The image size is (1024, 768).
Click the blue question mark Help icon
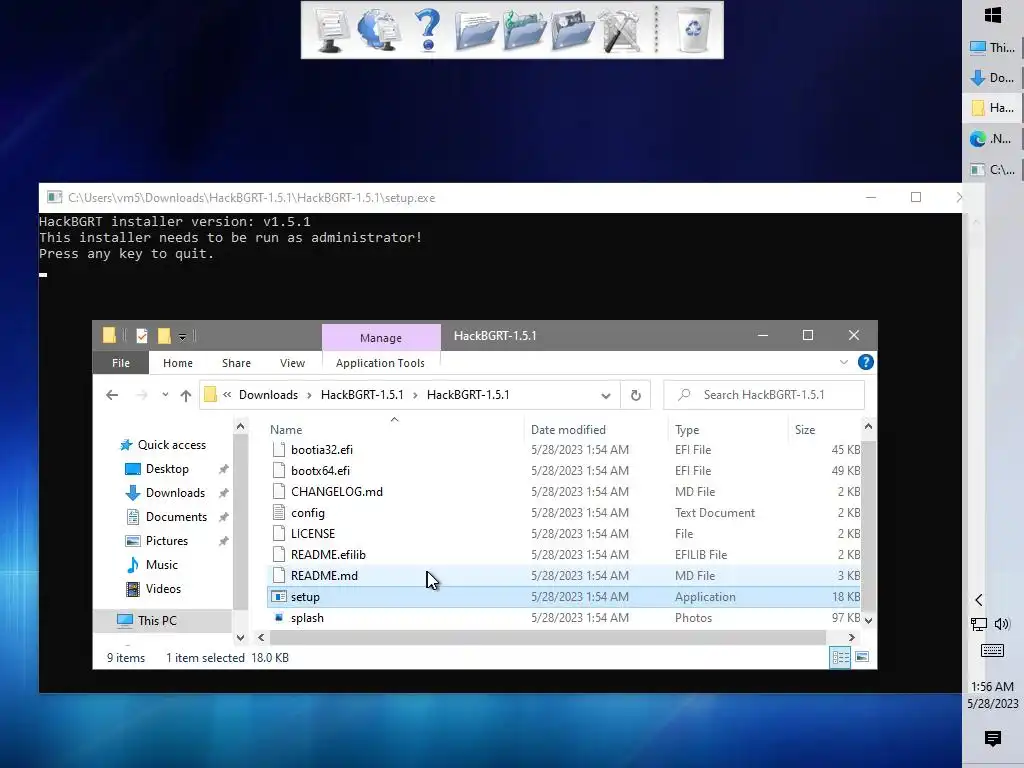[428, 29]
